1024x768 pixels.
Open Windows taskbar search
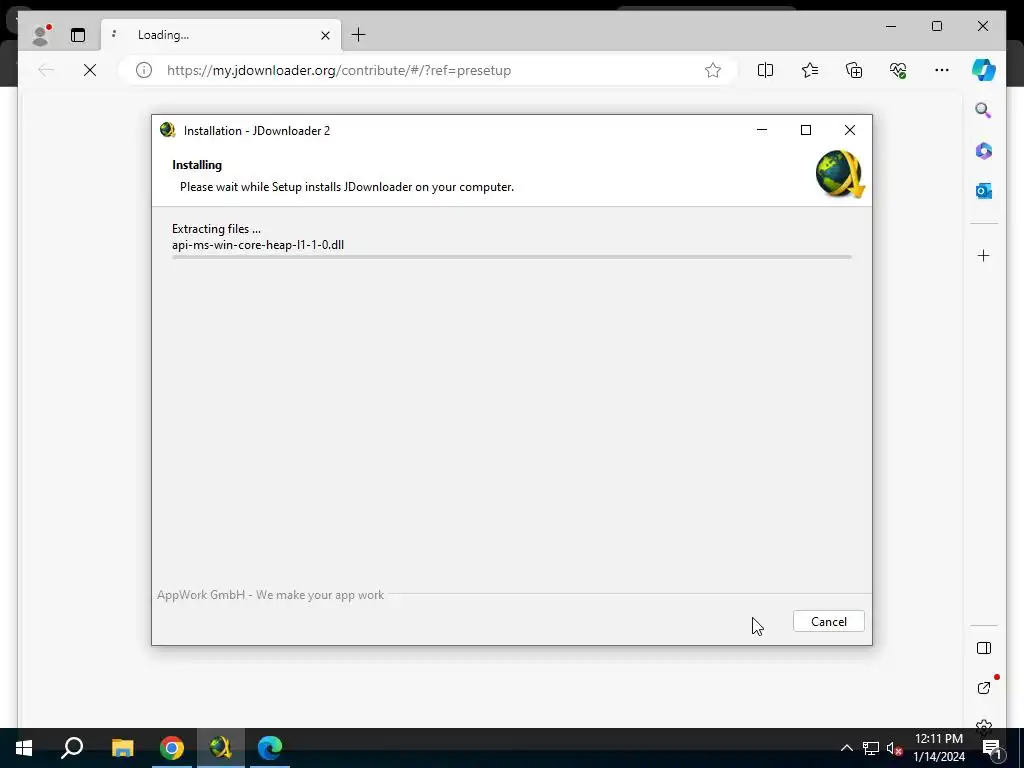[72, 748]
